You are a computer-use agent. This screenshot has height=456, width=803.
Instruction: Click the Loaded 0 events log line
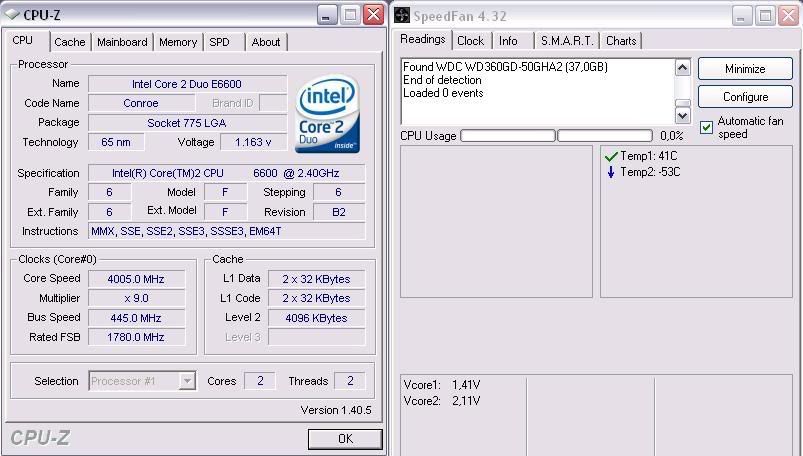click(443, 93)
